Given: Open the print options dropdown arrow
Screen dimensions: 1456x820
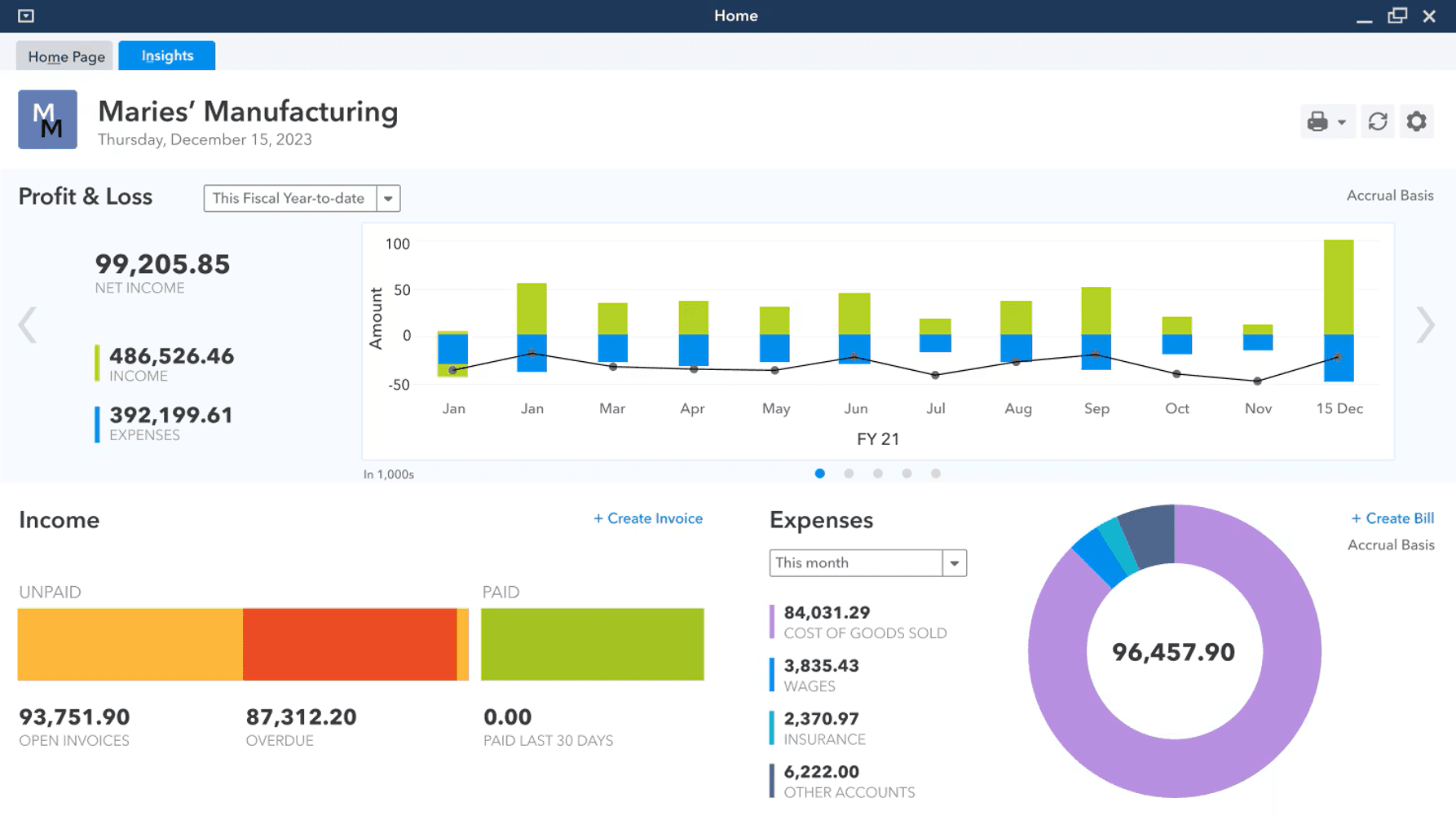Looking at the screenshot, I should tap(1342, 122).
